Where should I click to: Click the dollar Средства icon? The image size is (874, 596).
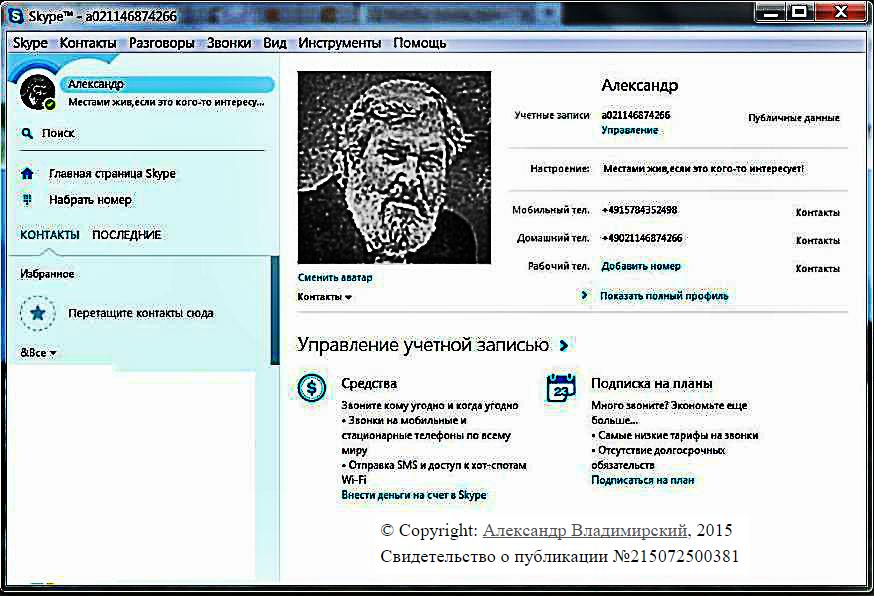312,387
